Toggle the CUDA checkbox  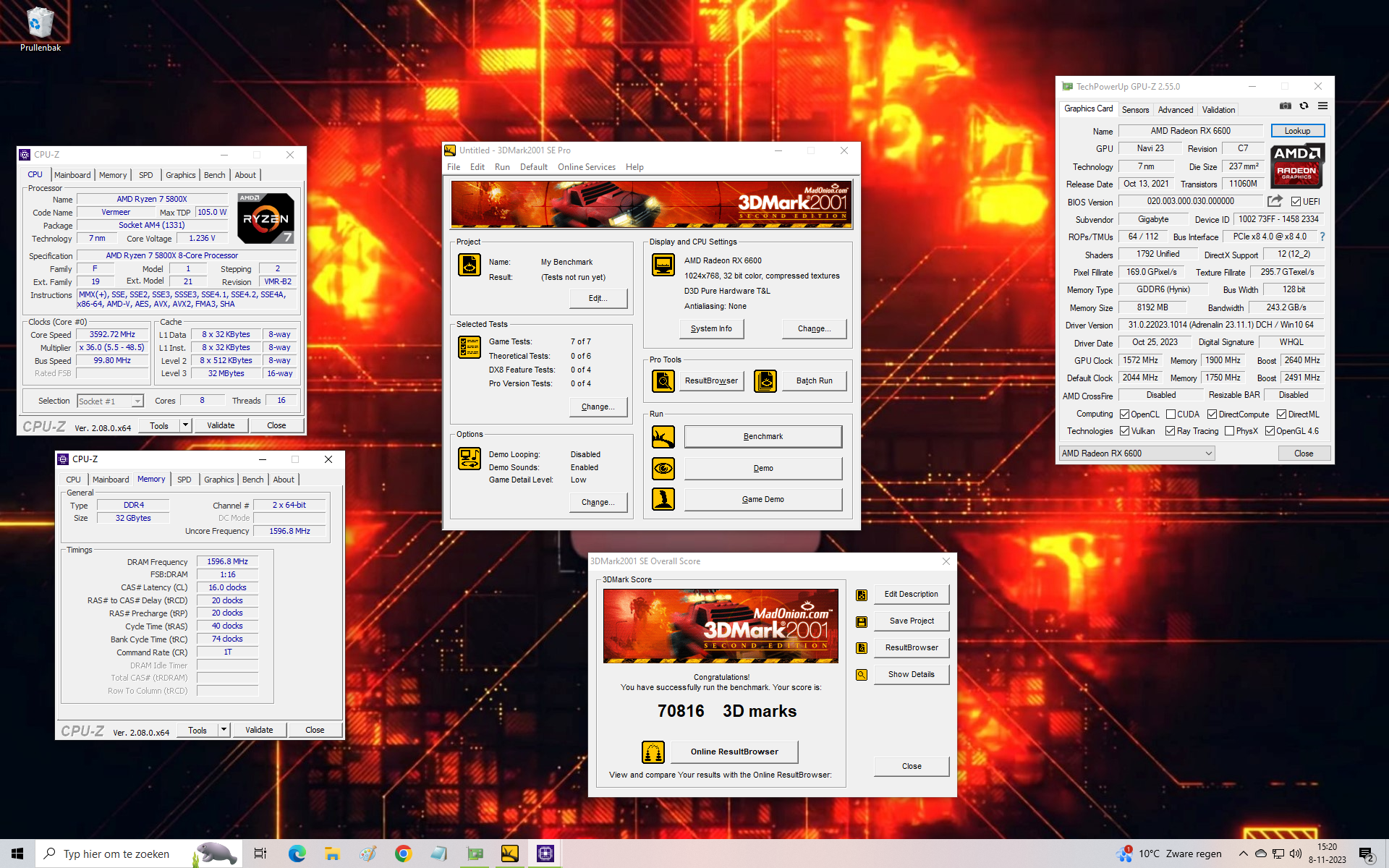coord(1171,414)
